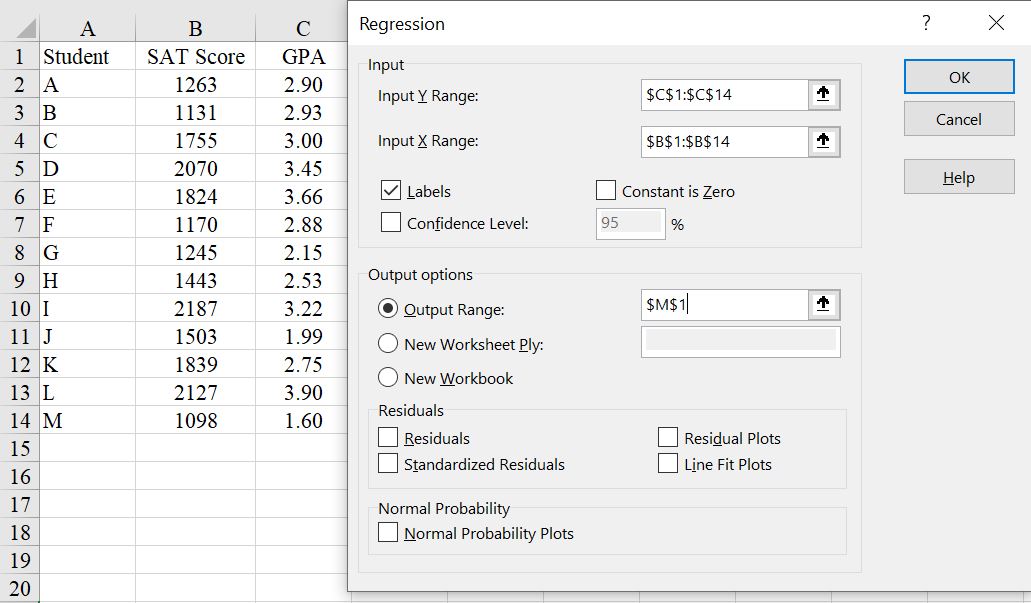Screen dimensions: 1031x603
Task: Select the Output Range radio button
Action: [x=388, y=310]
